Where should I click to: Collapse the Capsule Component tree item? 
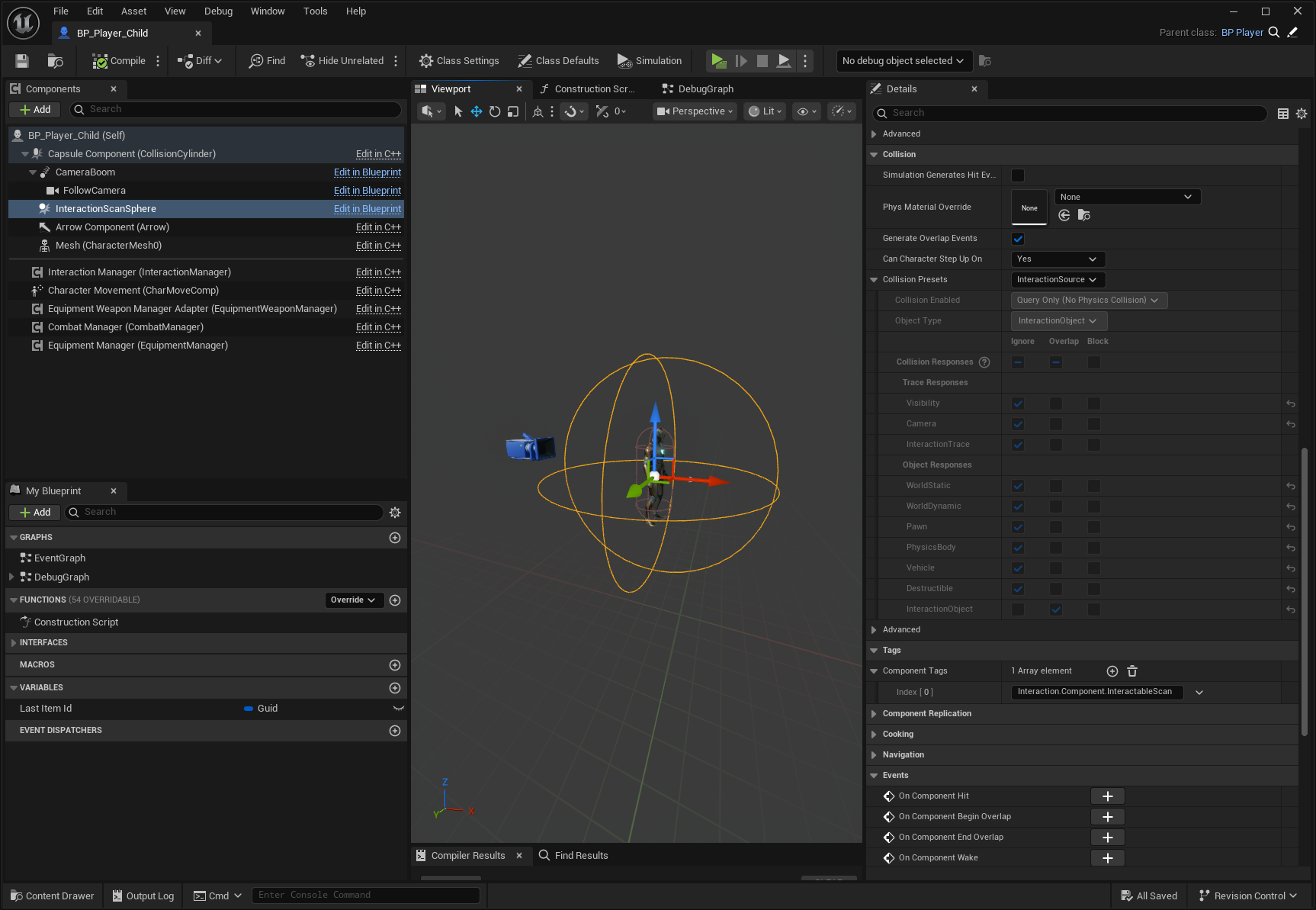pyautogui.click(x=25, y=153)
